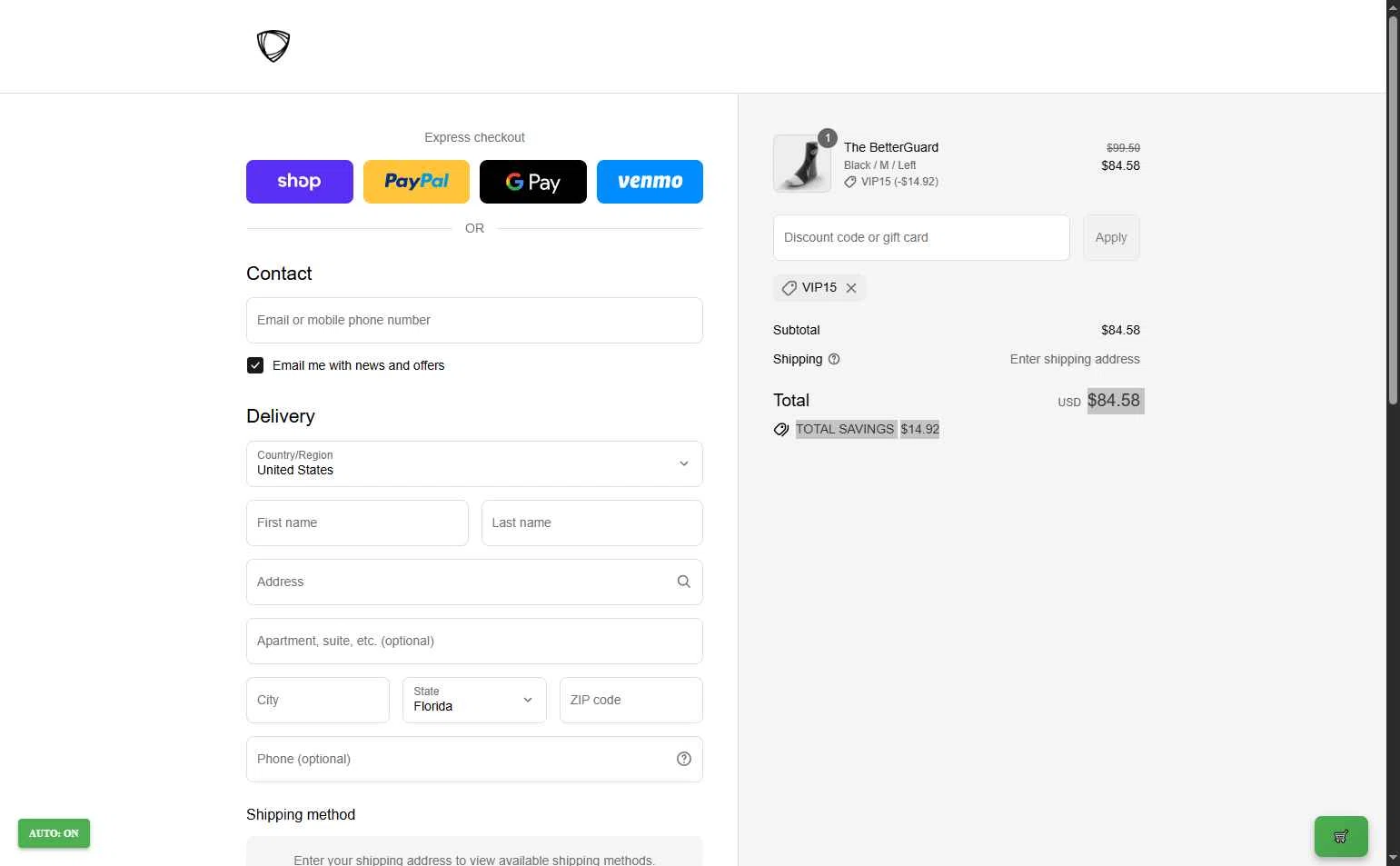Open the Country/Region dropdown
Image resolution: width=1400 pixels, height=866 pixels.
[474, 463]
